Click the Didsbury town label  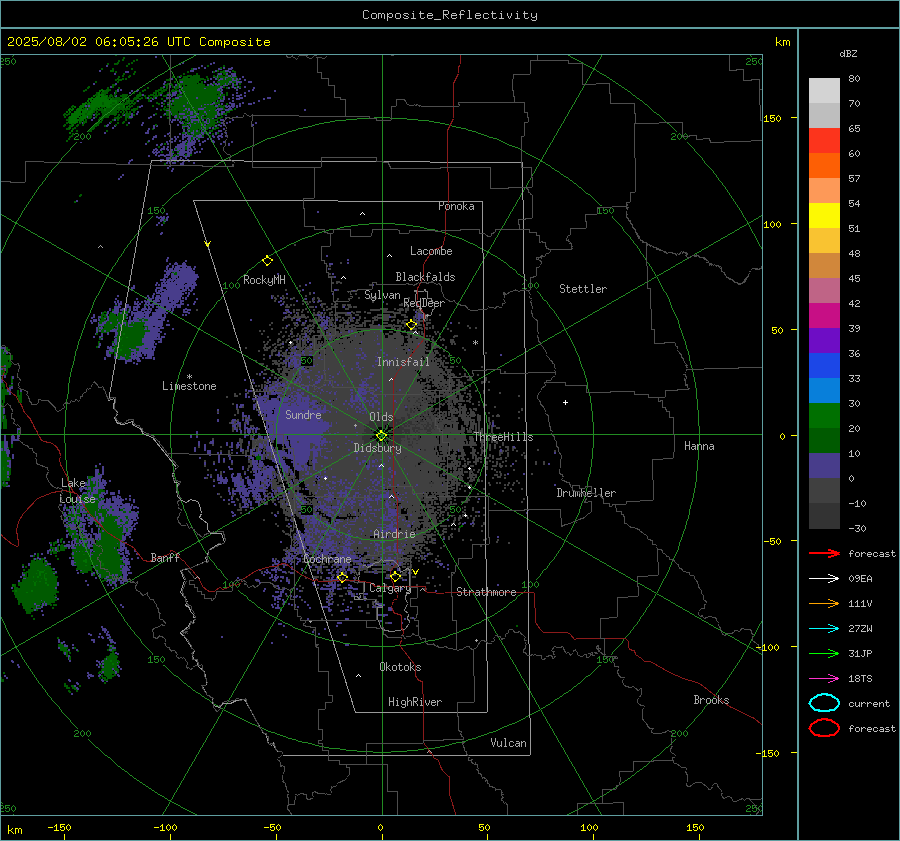[377, 448]
